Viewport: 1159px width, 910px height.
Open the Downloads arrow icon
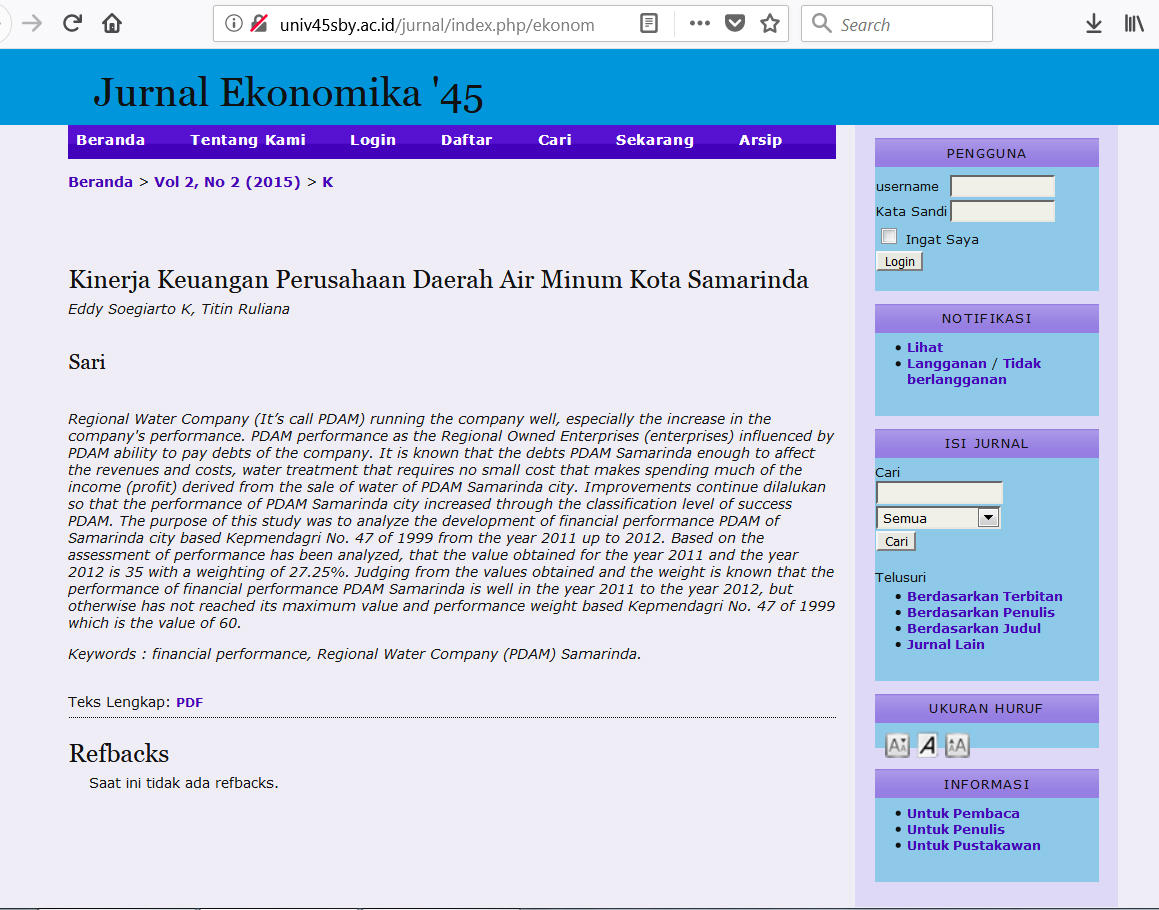click(1094, 24)
